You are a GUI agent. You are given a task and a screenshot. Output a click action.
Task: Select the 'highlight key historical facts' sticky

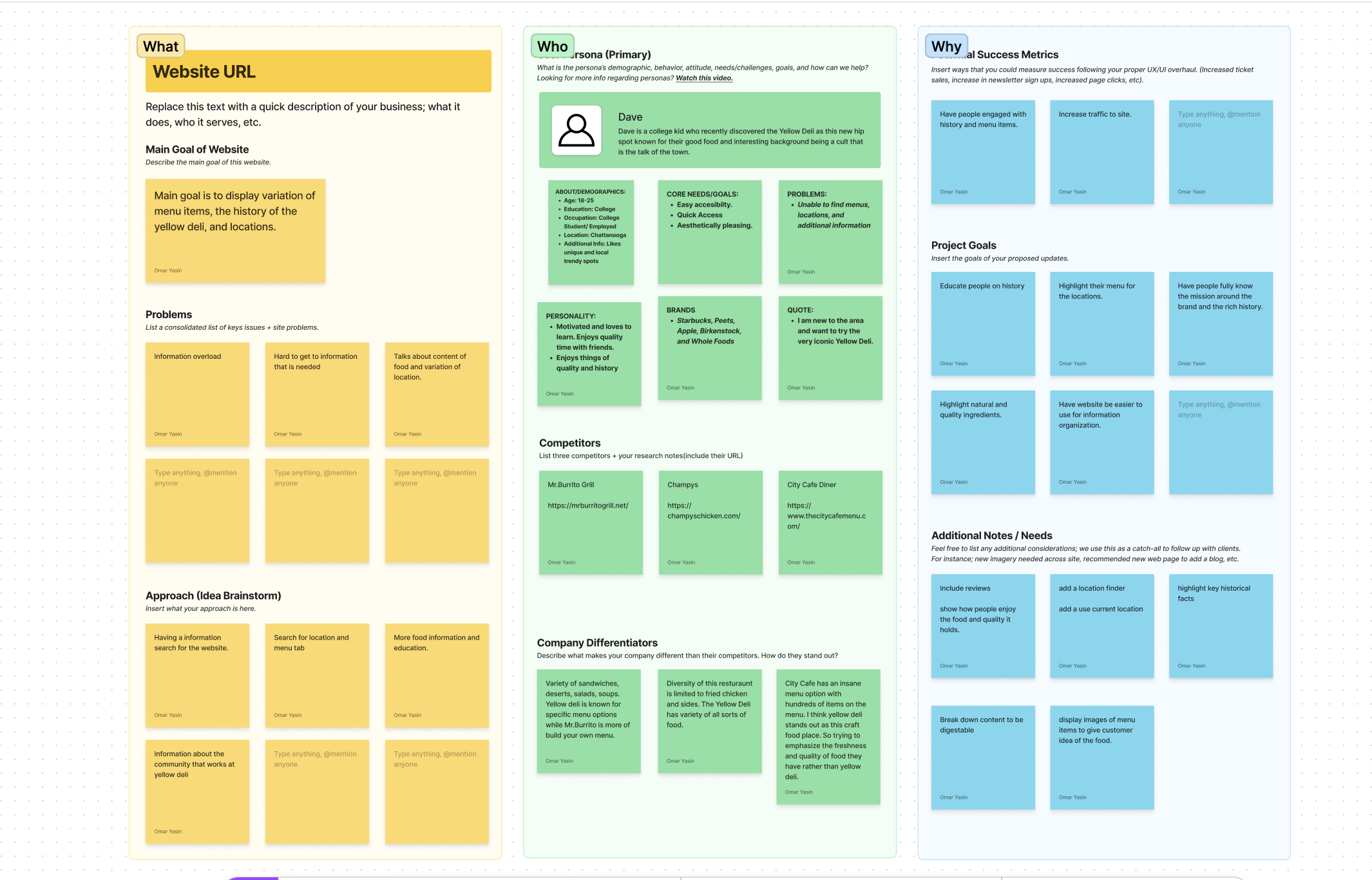pyautogui.click(x=1220, y=626)
